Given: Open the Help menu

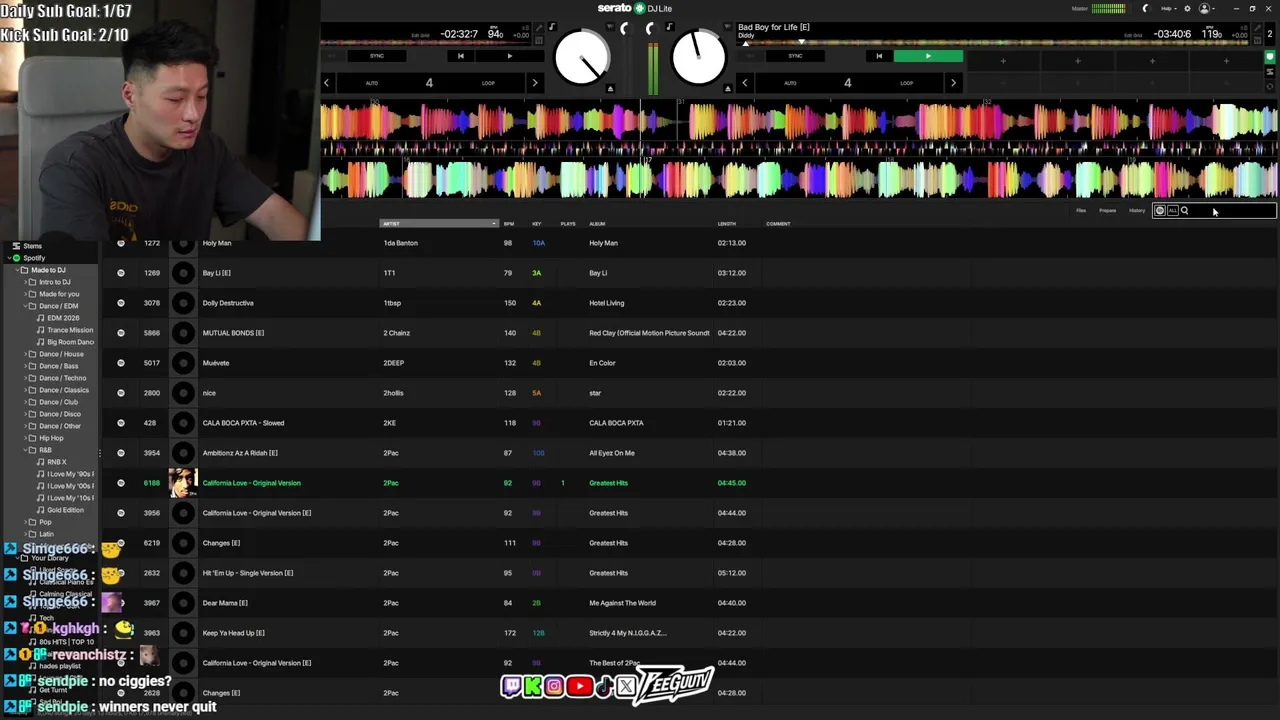Looking at the screenshot, I should point(1167,8).
